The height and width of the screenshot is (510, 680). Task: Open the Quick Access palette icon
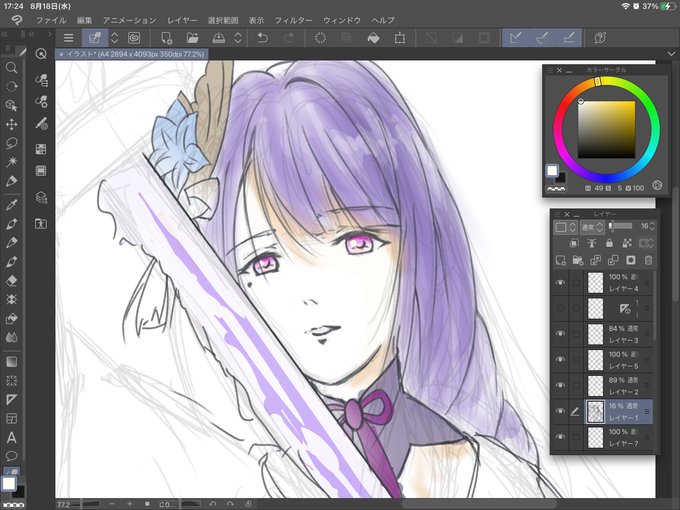[x=41, y=54]
